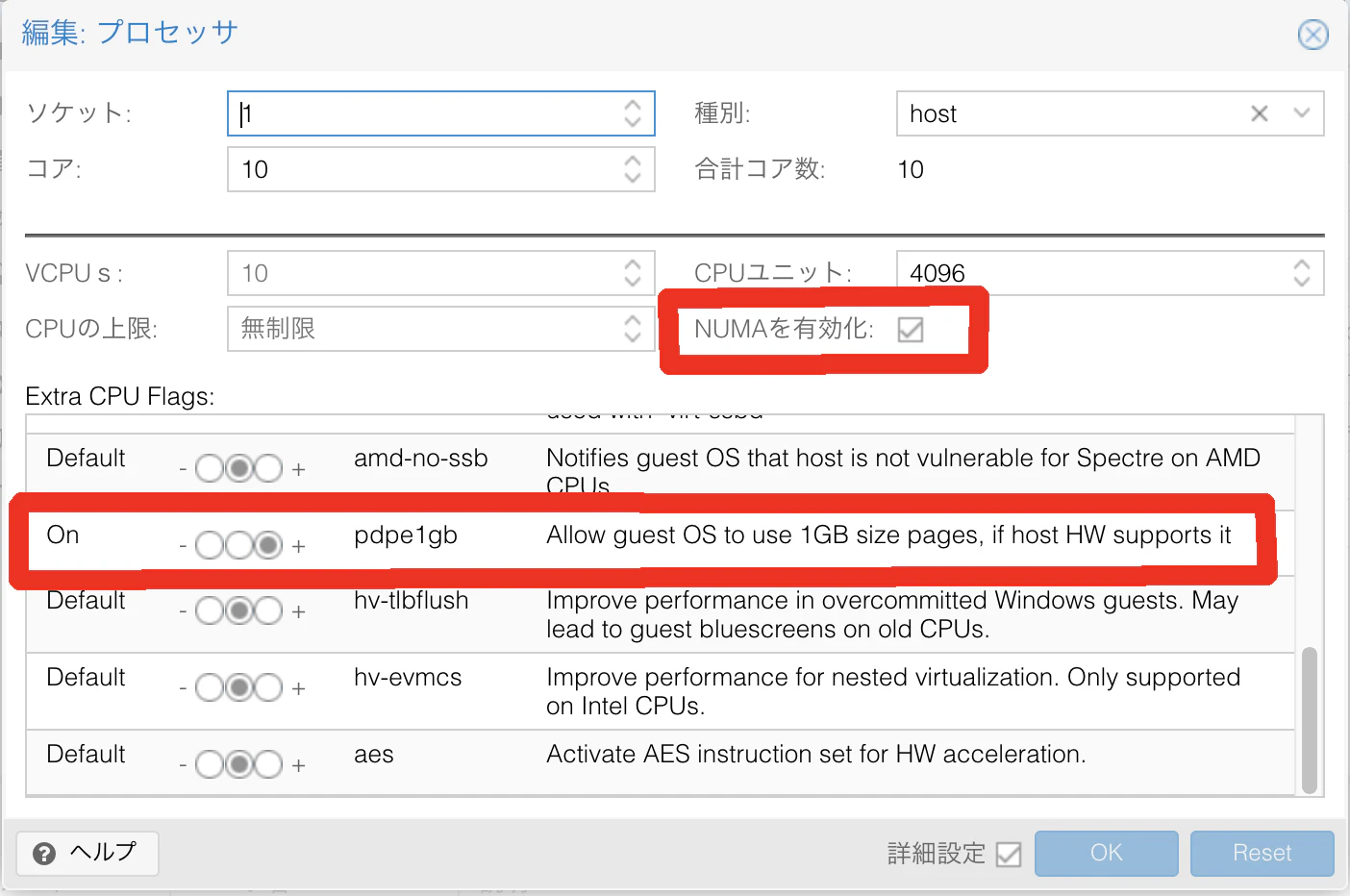
Task: Decrease the コア count with down arrow
Action: (x=633, y=178)
